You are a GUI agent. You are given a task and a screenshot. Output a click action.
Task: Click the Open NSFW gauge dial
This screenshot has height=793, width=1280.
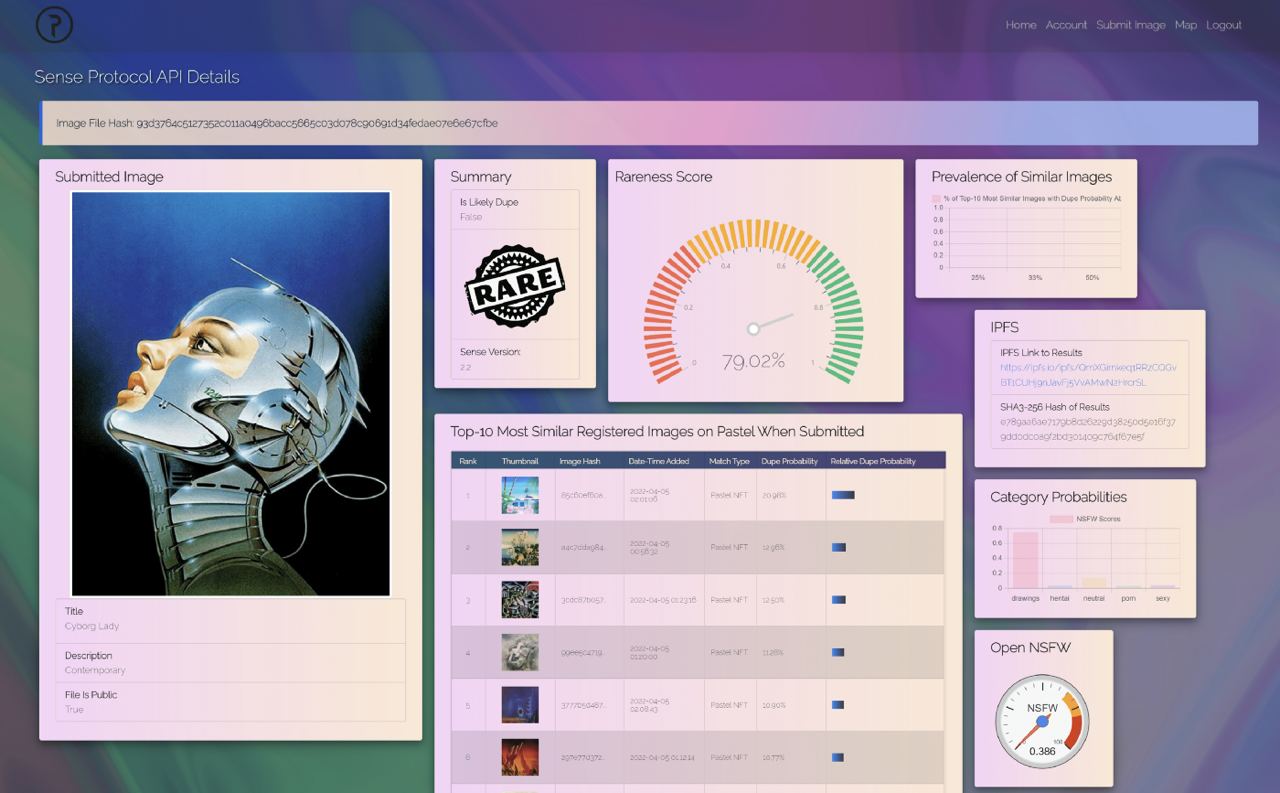click(1042, 721)
